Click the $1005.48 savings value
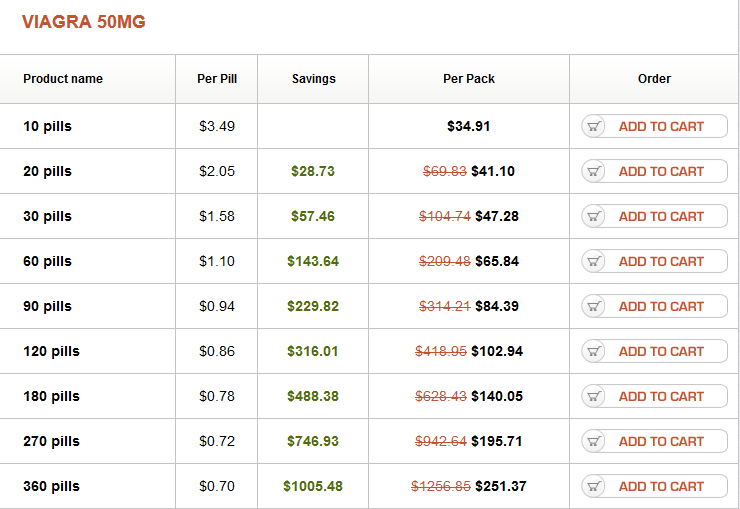 (x=313, y=486)
